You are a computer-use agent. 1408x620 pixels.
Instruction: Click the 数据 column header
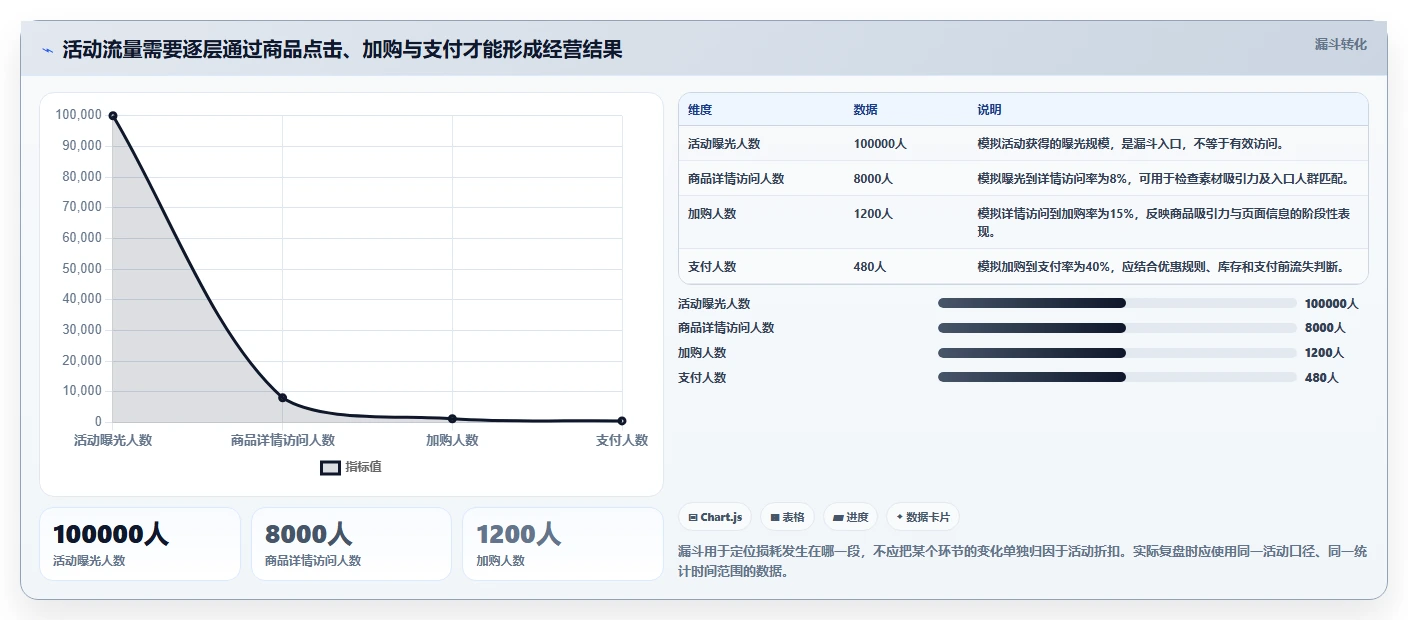pos(865,110)
